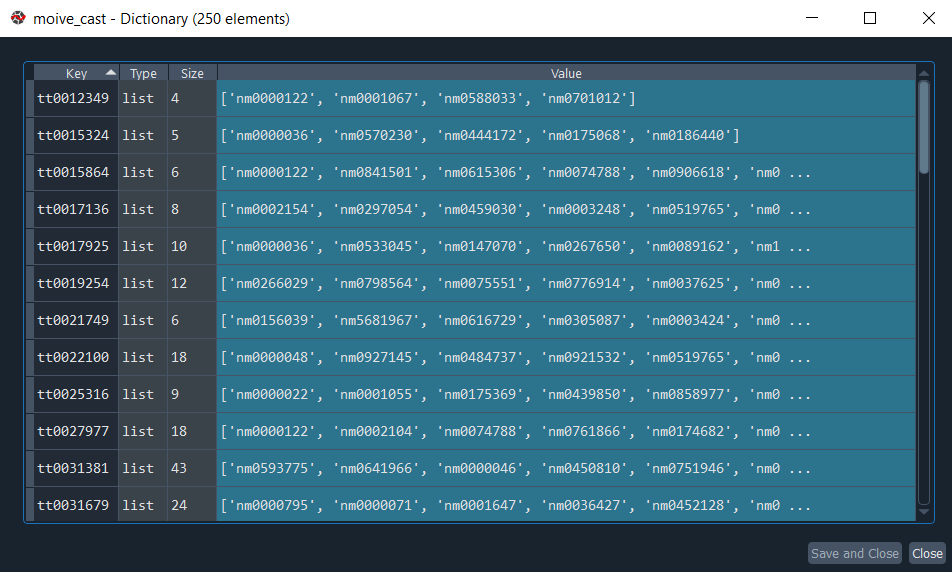The width and height of the screenshot is (952, 572).
Task: Click the Close button
Action: tap(927, 553)
